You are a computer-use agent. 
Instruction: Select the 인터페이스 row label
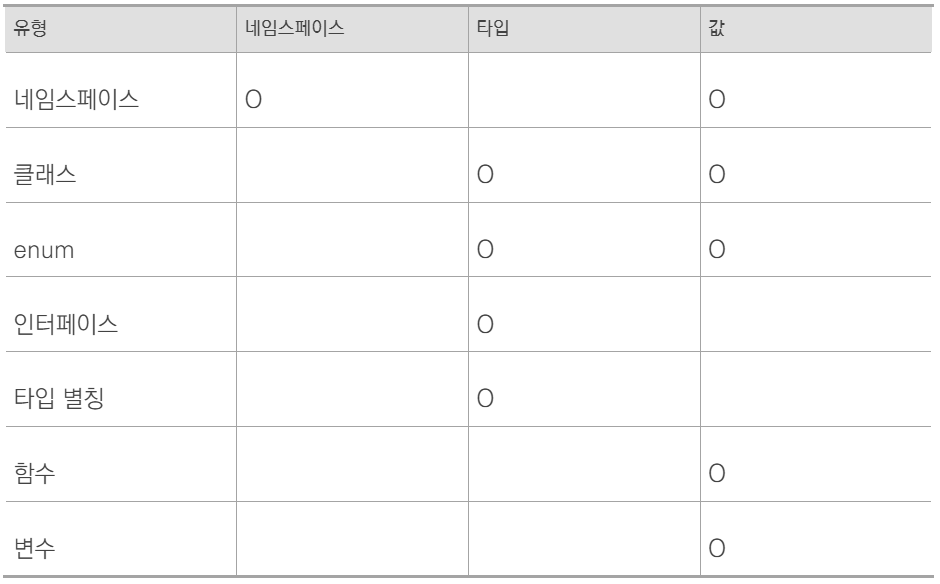(x=61, y=324)
